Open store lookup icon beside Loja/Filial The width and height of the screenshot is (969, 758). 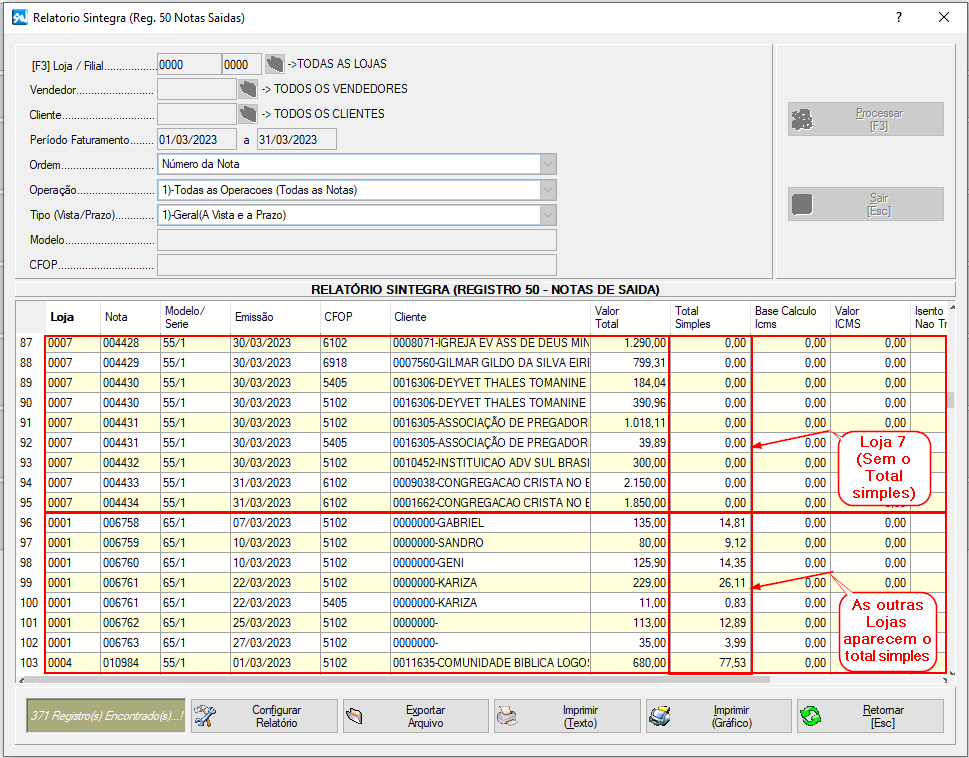[x=274, y=64]
